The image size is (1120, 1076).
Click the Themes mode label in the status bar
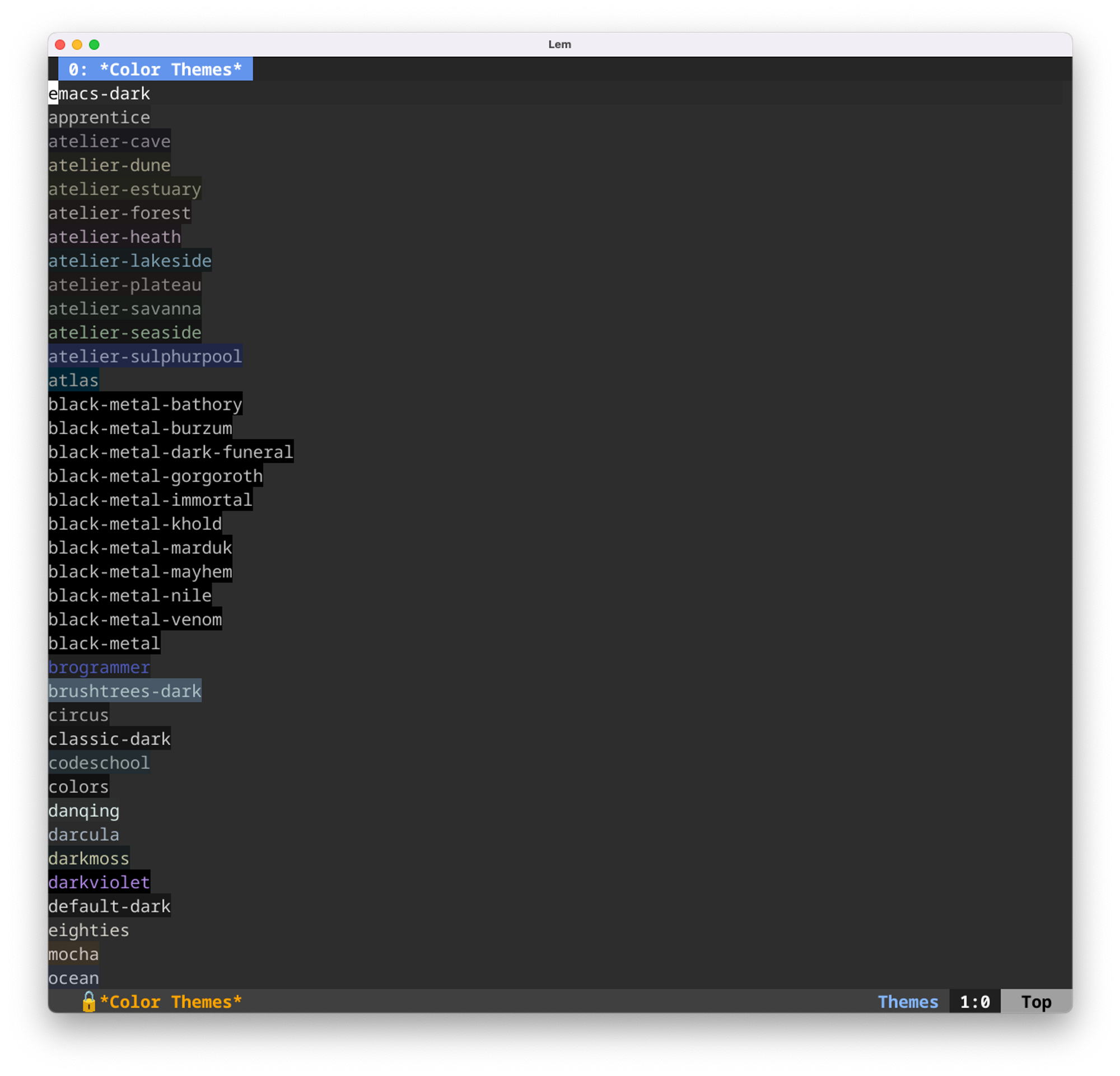tap(907, 1002)
